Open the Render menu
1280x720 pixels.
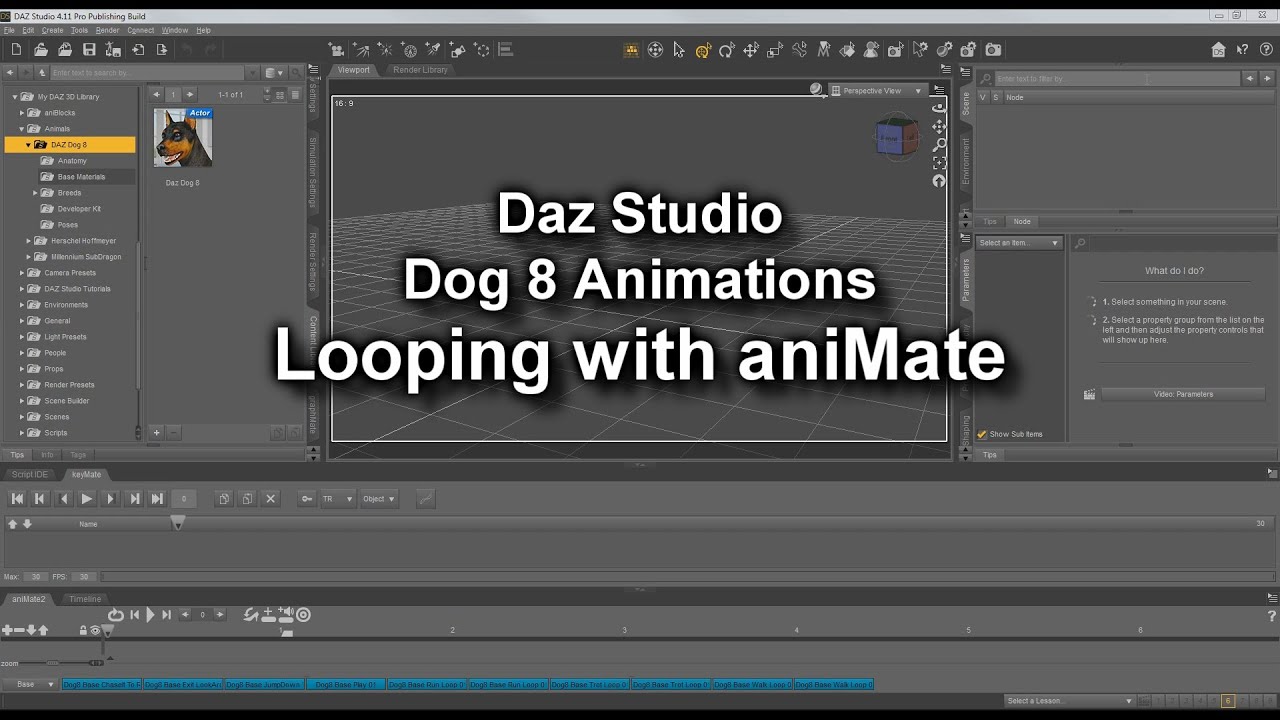tap(107, 30)
